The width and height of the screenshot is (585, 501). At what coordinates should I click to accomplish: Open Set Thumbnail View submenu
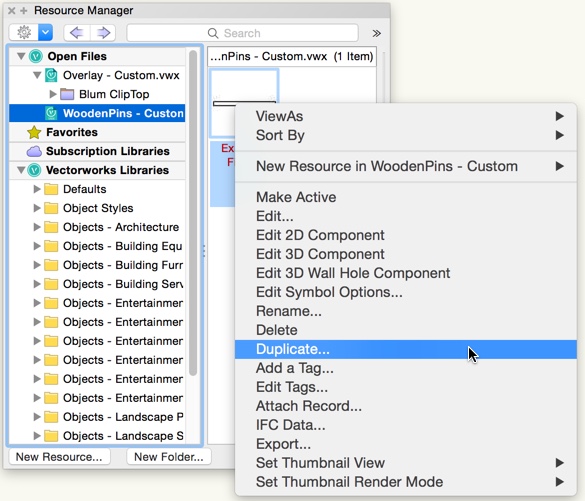point(406,463)
